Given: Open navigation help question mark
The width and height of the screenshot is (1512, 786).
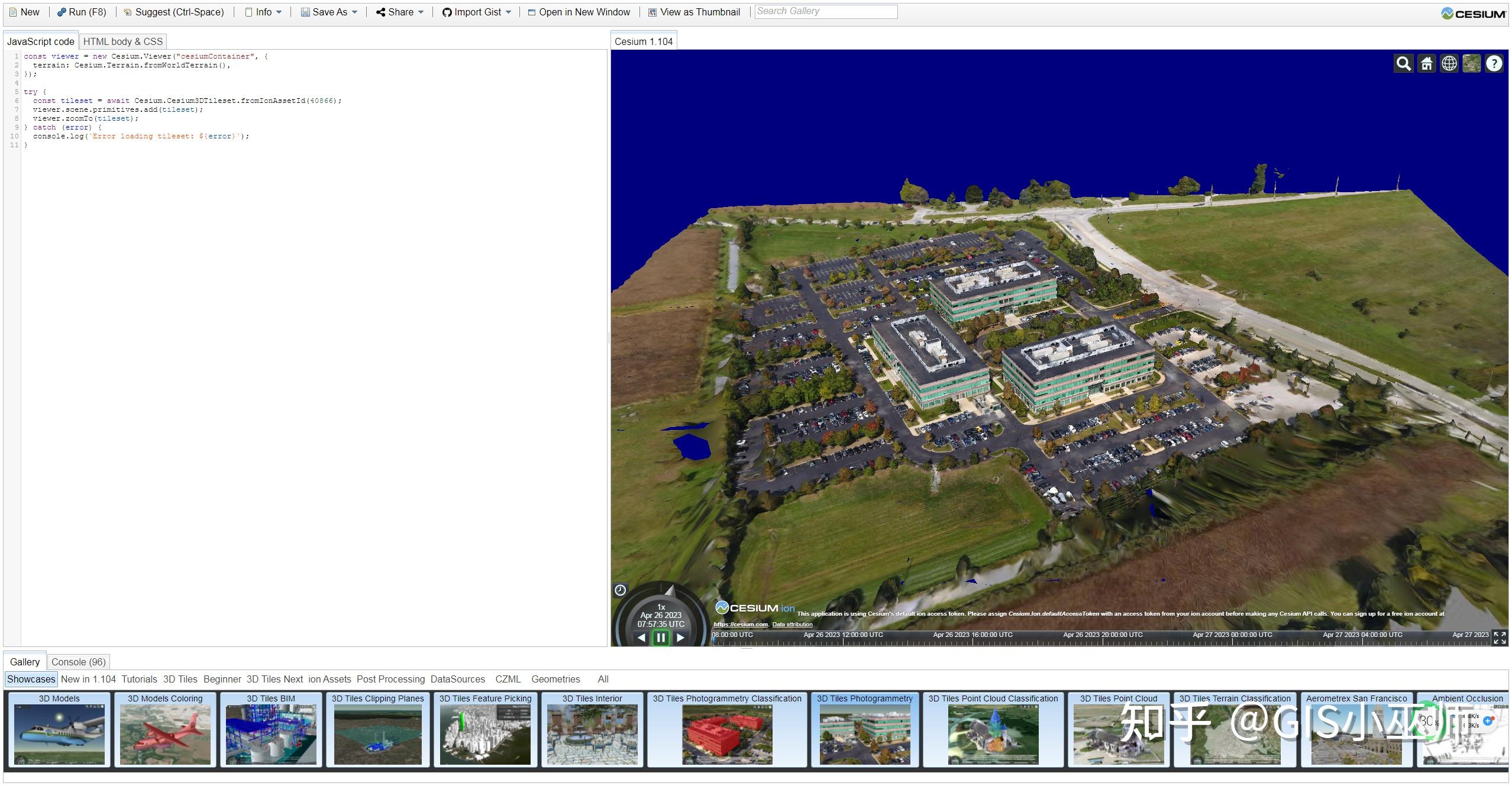Looking at the screenshot, I should click(1494, 63).
